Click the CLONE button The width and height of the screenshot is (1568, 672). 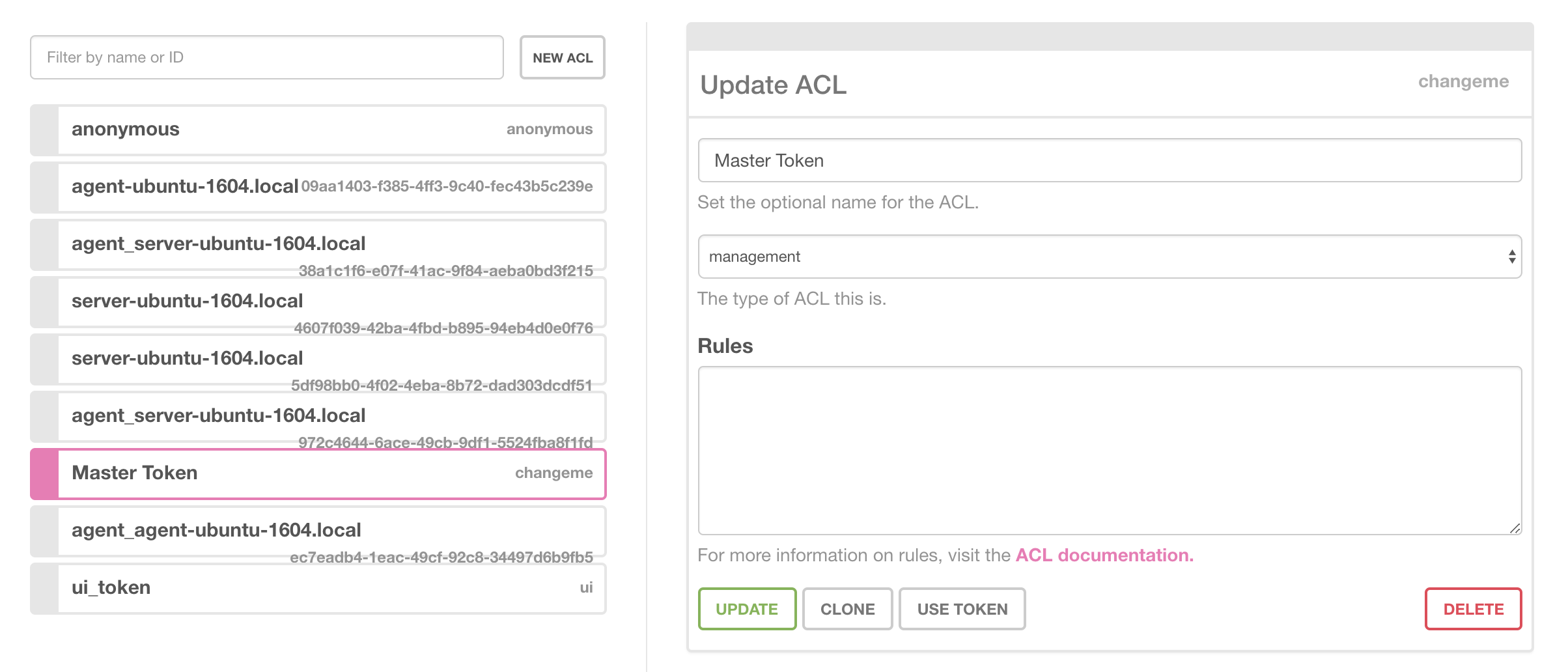click(x=847, y=609)
